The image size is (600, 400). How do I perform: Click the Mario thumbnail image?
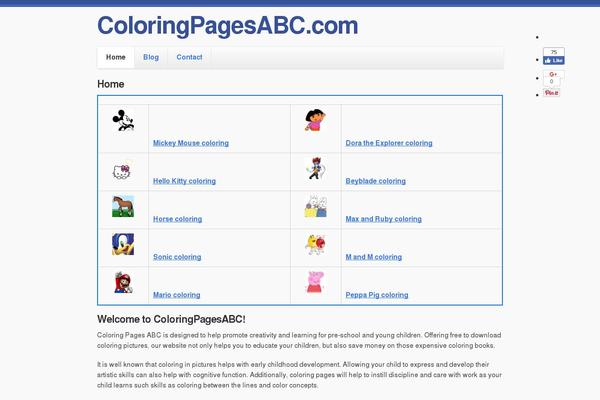pos(123,282)
